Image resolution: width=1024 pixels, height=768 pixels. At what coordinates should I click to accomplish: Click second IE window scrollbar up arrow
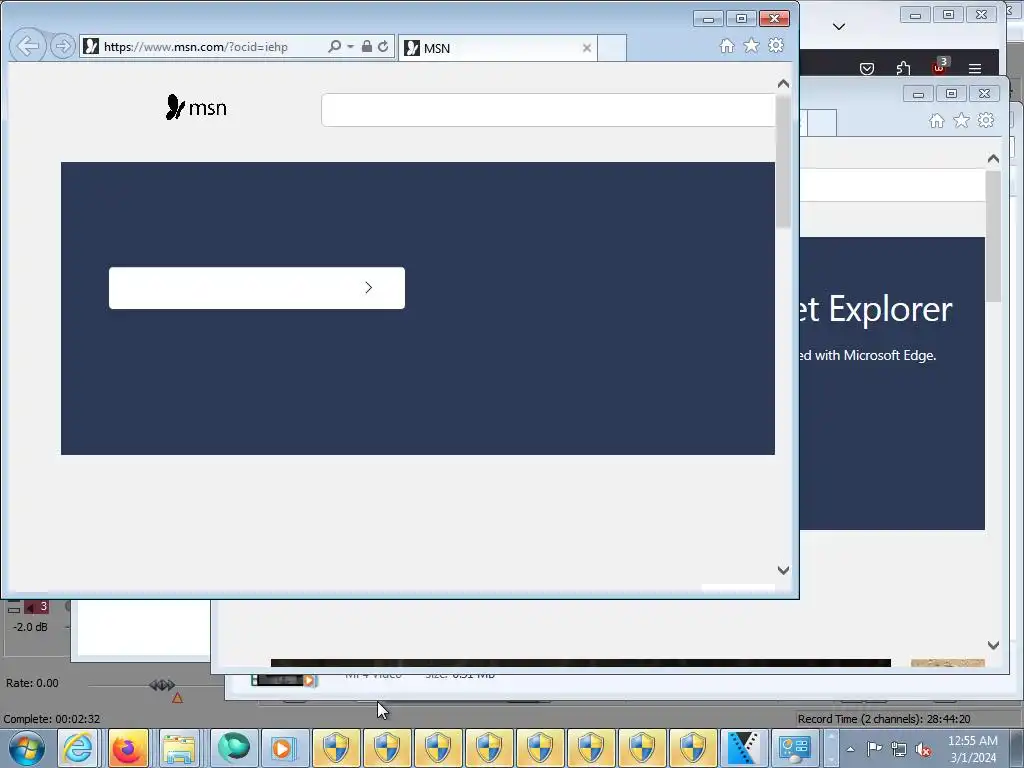tap(993, 159)
